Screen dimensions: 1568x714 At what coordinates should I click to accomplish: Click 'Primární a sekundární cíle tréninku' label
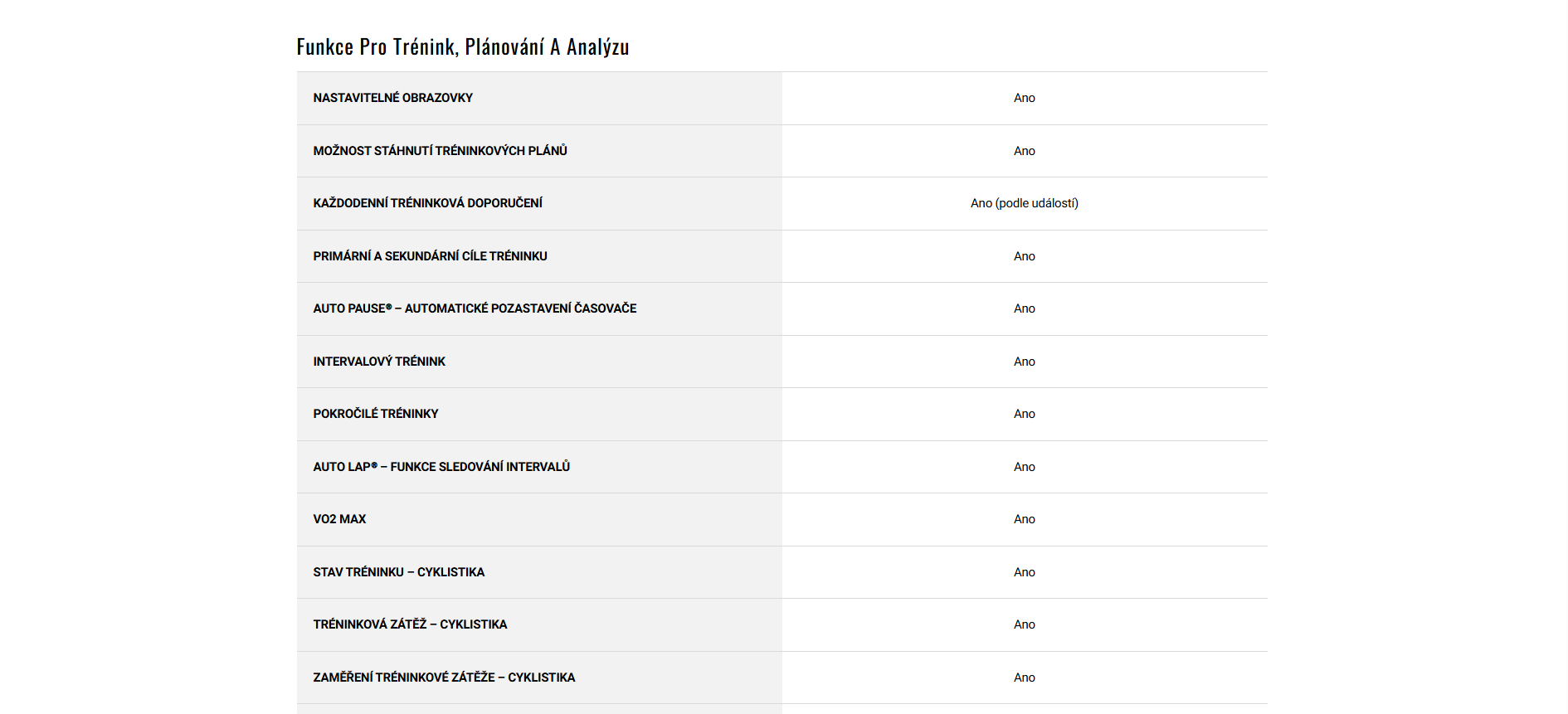point(430,256)
